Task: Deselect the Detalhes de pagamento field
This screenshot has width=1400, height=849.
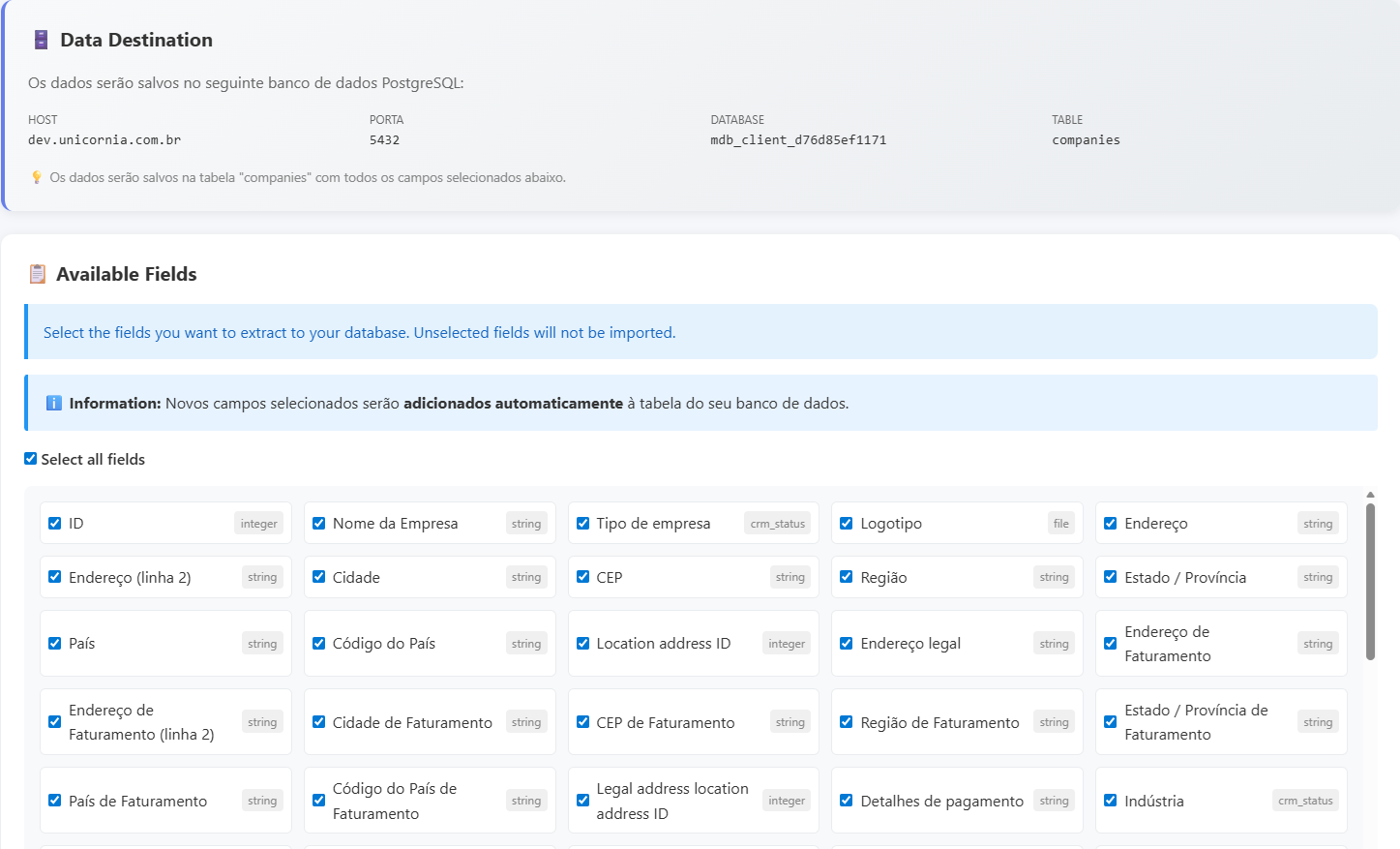Action: click(847, 801)
